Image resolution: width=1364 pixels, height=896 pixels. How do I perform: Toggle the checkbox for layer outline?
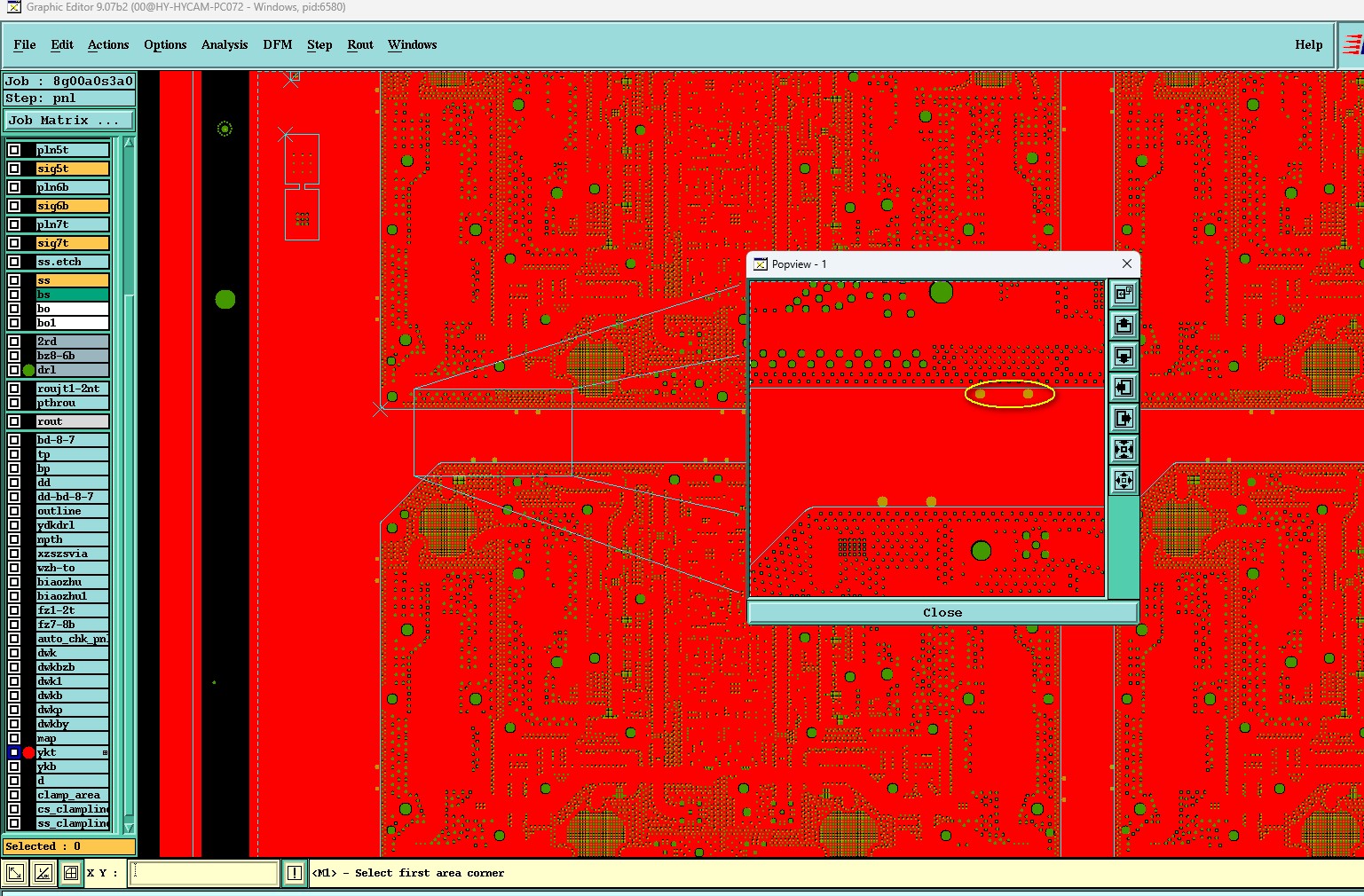pyautogui.click(x=14, y=511)
